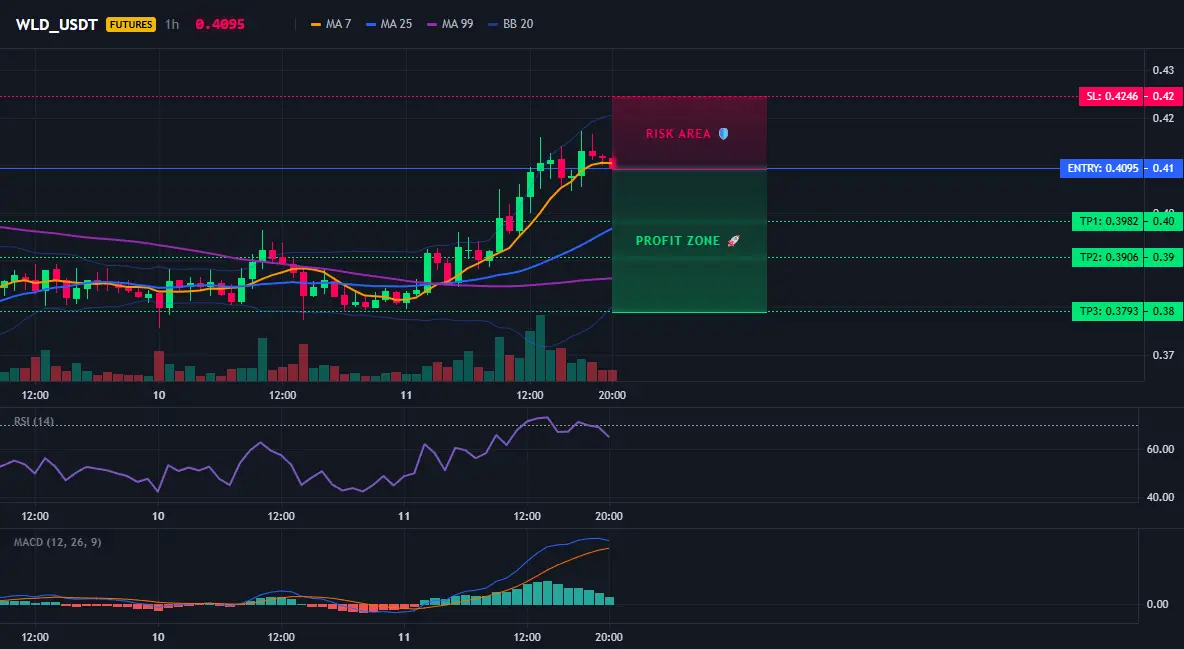The width and height of the screenshot is (1184, 649).
Task: Toggle the MA 25 legend entry
Action: point(389,24)
